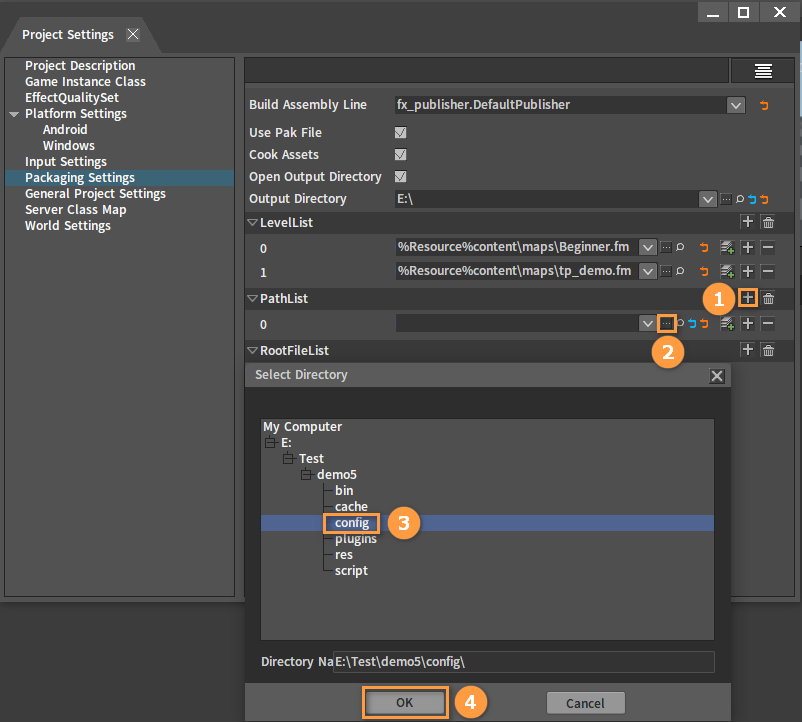Add a new entry to RootFileList

[x=747, y=350]
